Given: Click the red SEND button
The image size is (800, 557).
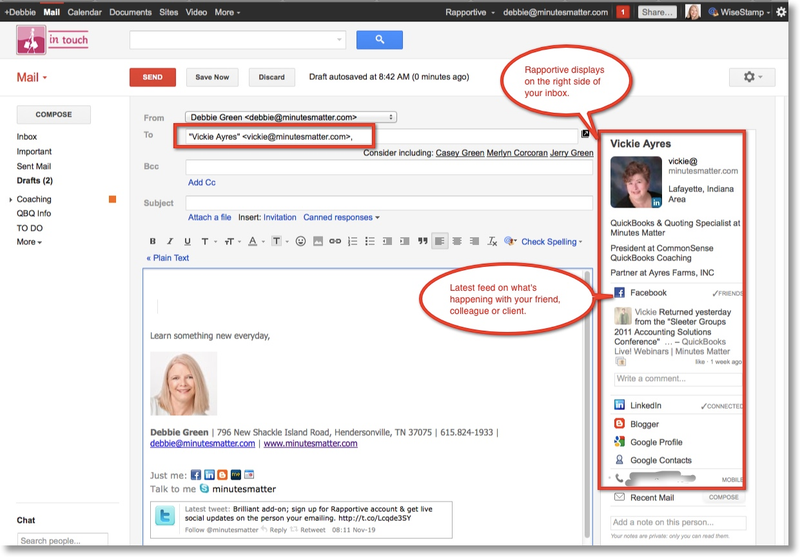Looking at the screenshot, I should click(153, 77).
